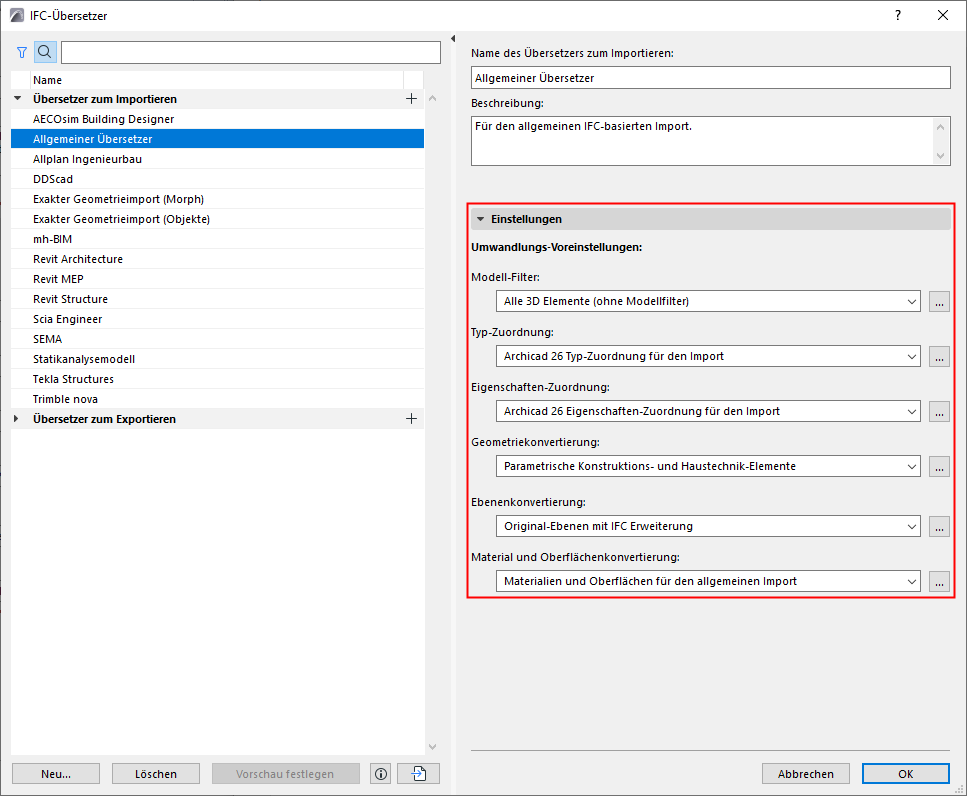967x796 pixels.
Task: Select Statikanalysemodell translator
Action: pos(217,359)
